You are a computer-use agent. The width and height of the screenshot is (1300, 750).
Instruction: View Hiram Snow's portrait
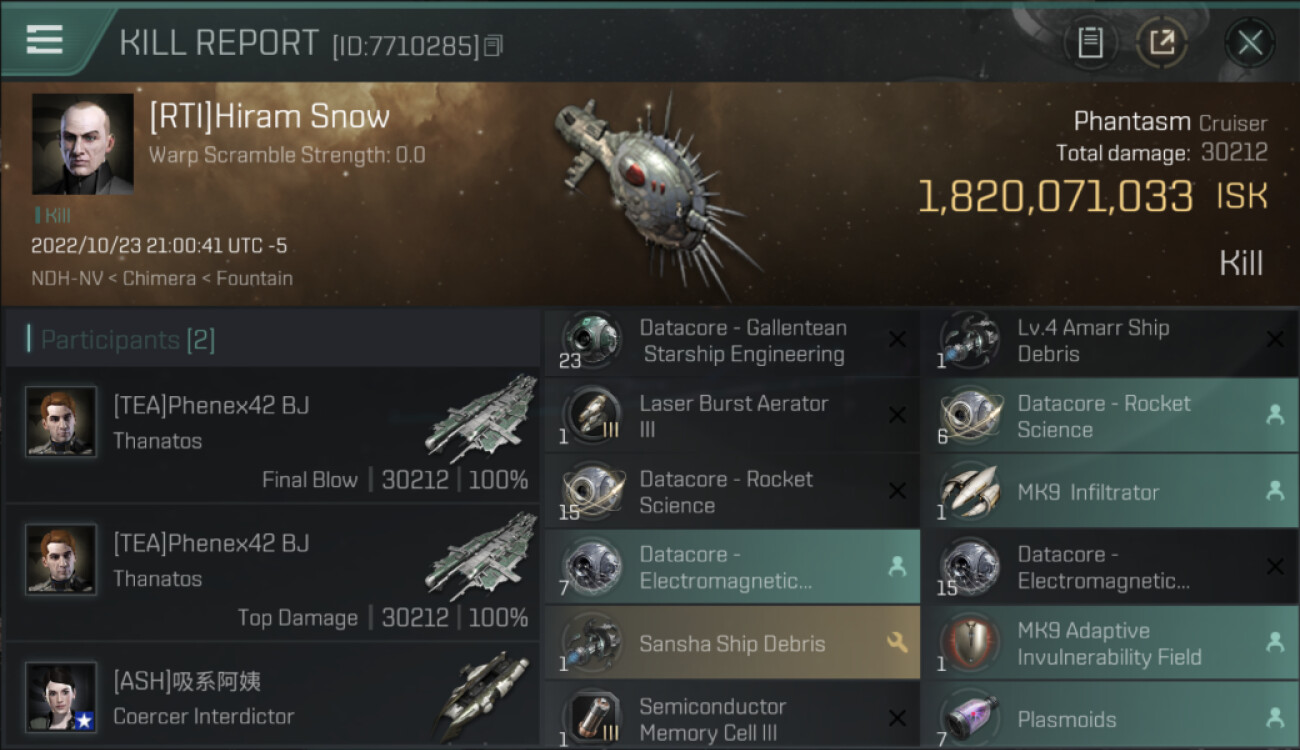tap(82, 144)
